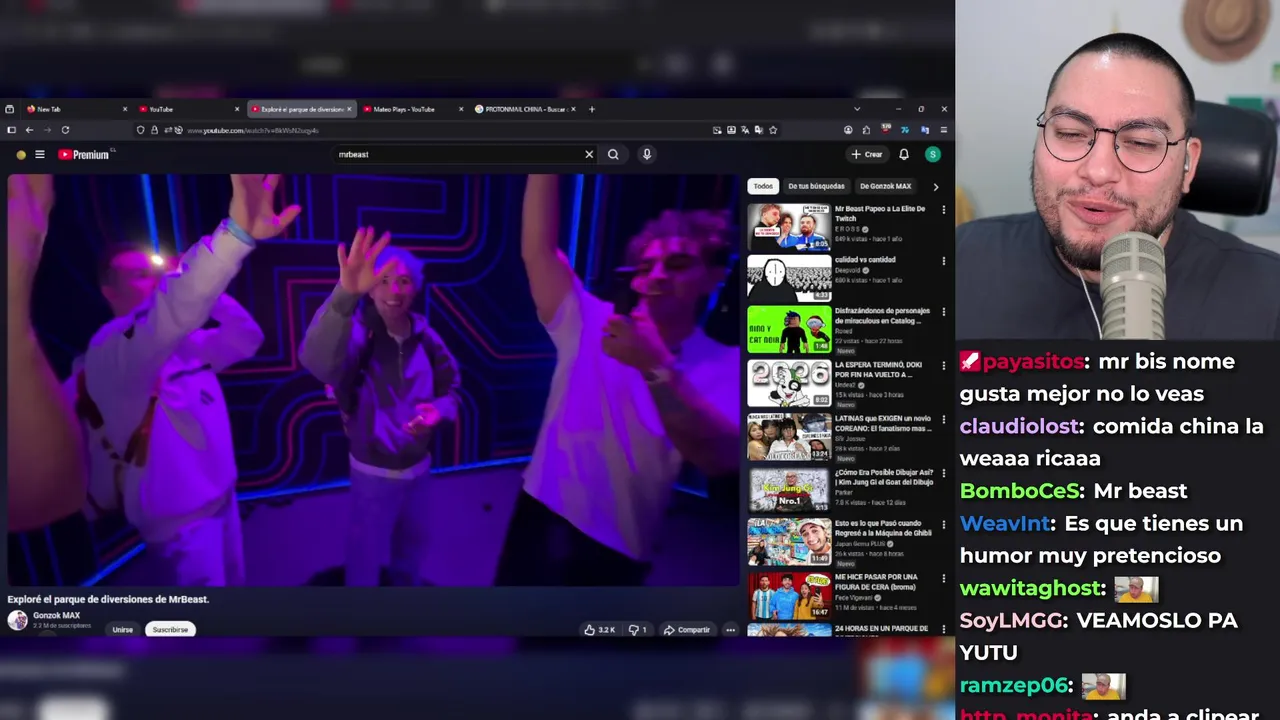Open the Crear button

pos(867,155)
